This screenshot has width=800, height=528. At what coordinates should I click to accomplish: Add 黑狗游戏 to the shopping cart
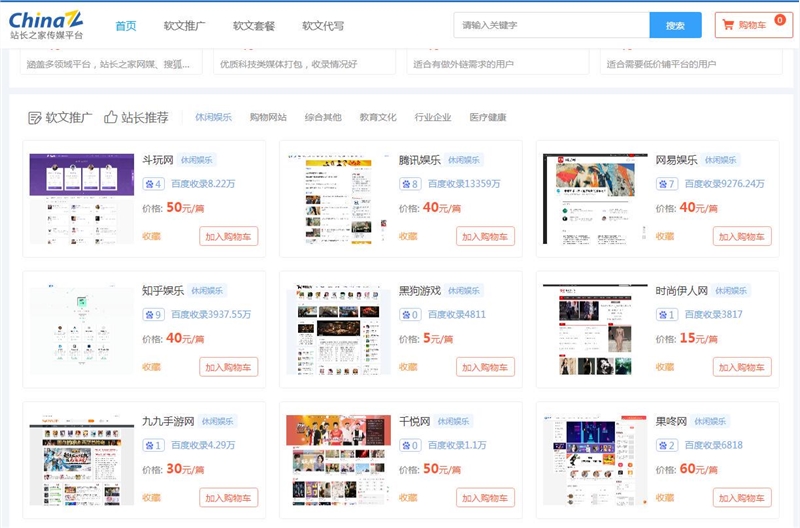(x=485, y=367)
